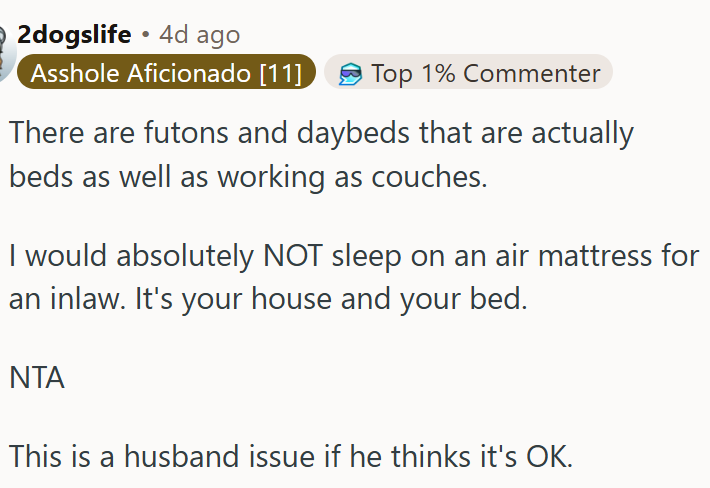Click the "4d ago" comment timestamp
The height and width of the screenshot is (488, 710).
pyautogui.click(x=200, y=35)
